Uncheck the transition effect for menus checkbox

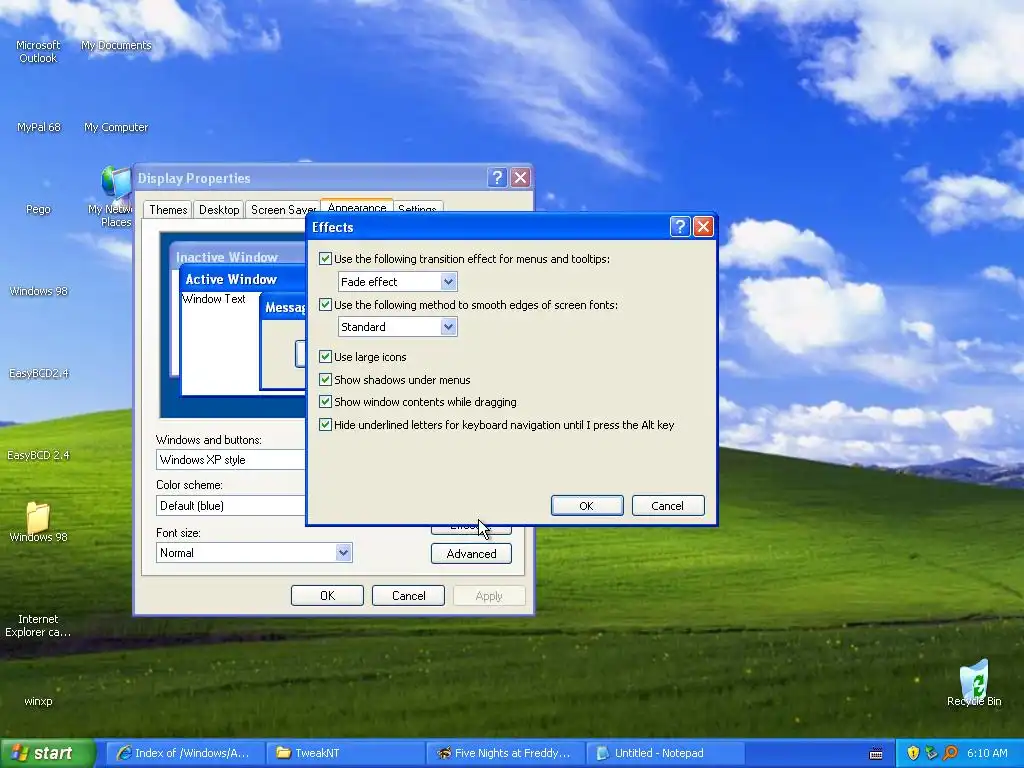click(x=325, y=259)
